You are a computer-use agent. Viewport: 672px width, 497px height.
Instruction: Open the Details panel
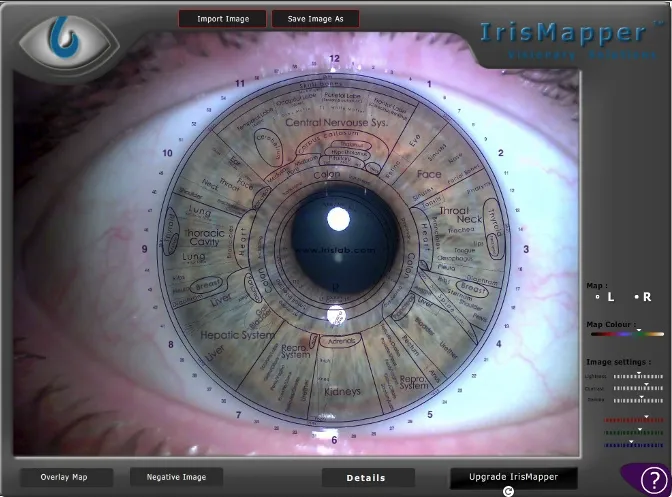(x=366, y=478)
